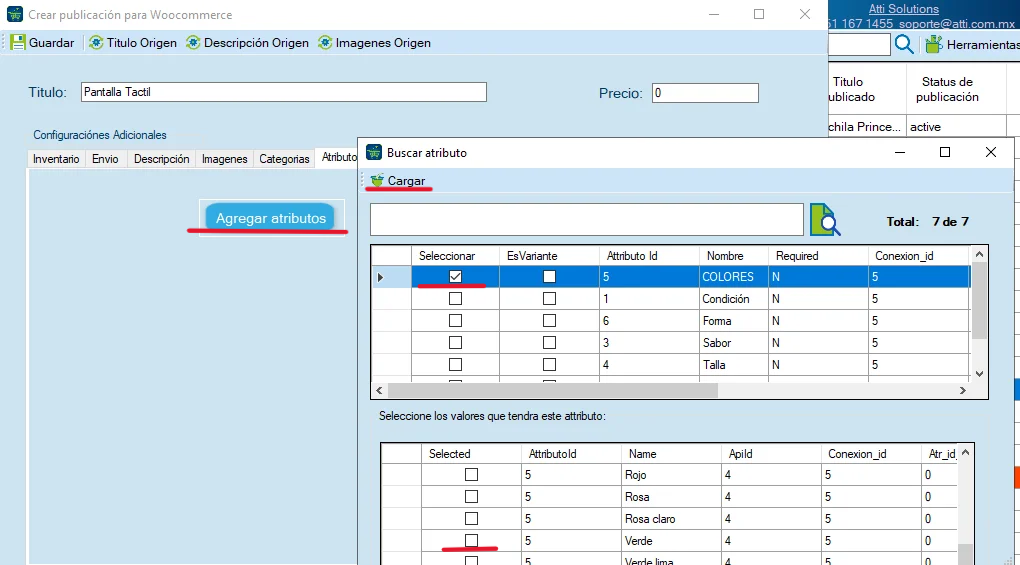Click the COLORES name cell
1020x565 pixels.
733,277
